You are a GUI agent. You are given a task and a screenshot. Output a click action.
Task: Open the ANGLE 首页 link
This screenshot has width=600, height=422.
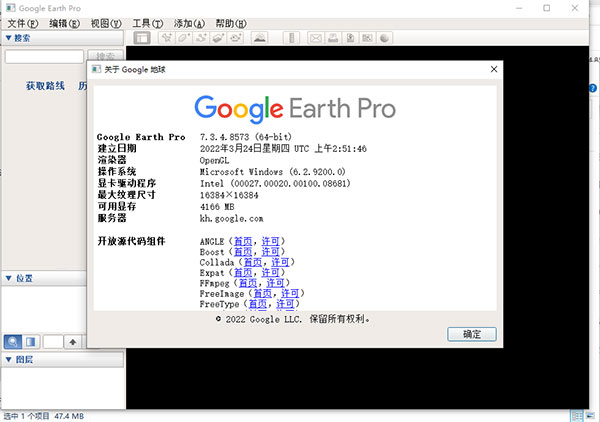click(x=243, y=241)
